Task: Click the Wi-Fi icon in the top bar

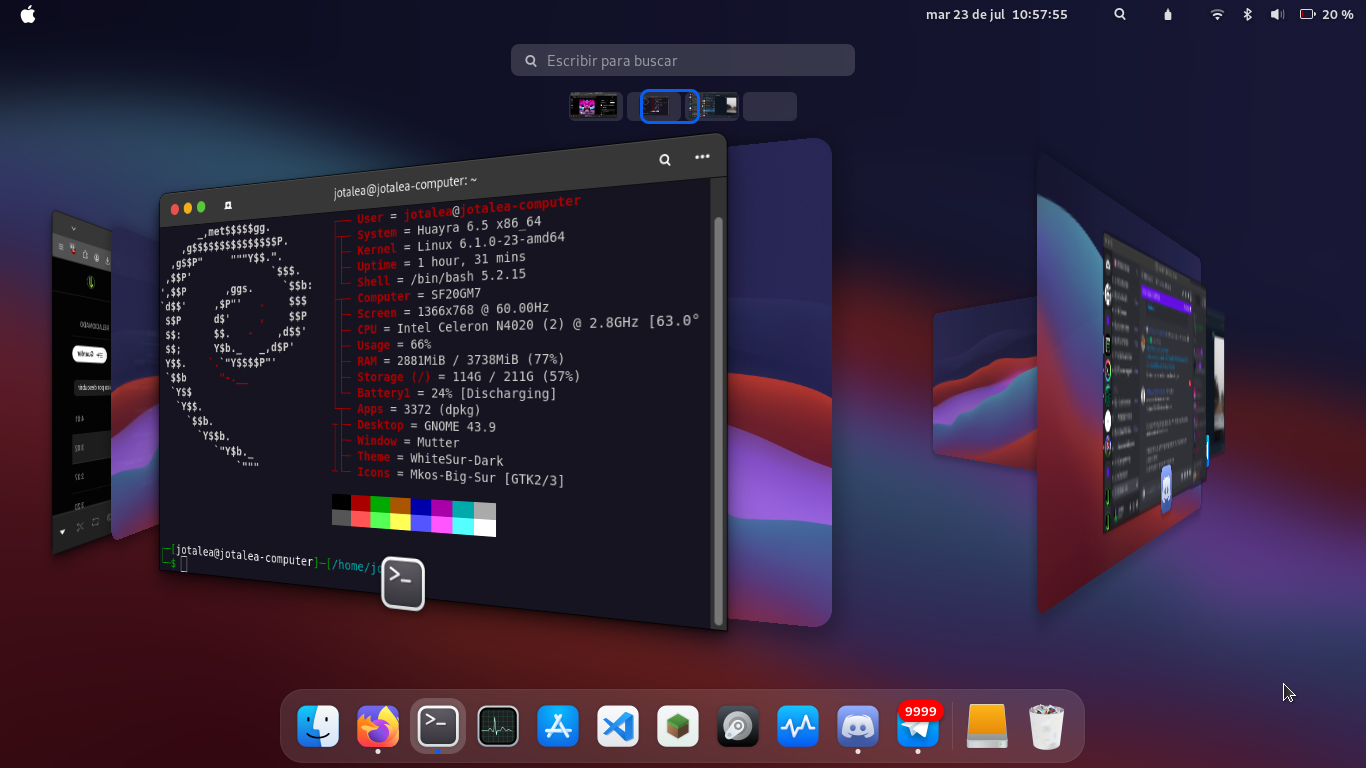Action: [x=1217, y=15]
